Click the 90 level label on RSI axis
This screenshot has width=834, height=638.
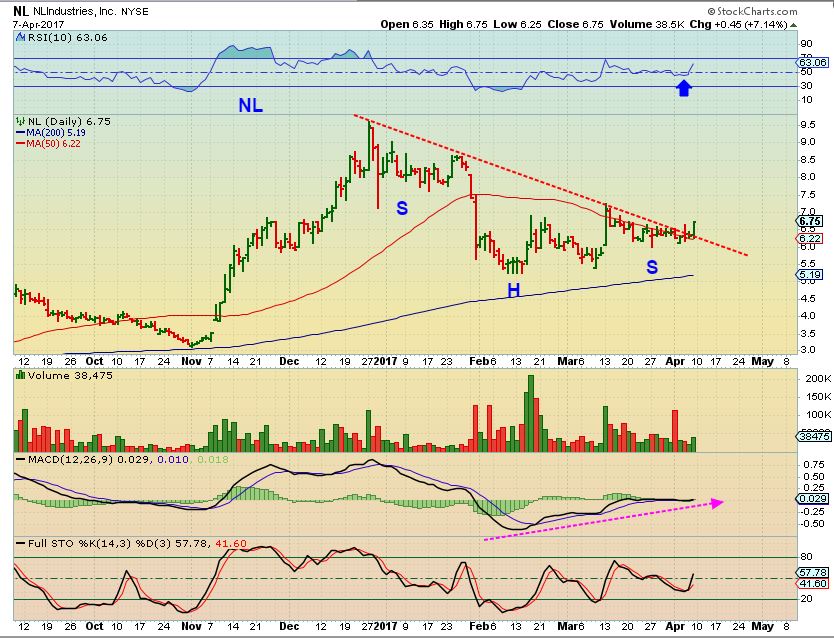tap(806, 44)
